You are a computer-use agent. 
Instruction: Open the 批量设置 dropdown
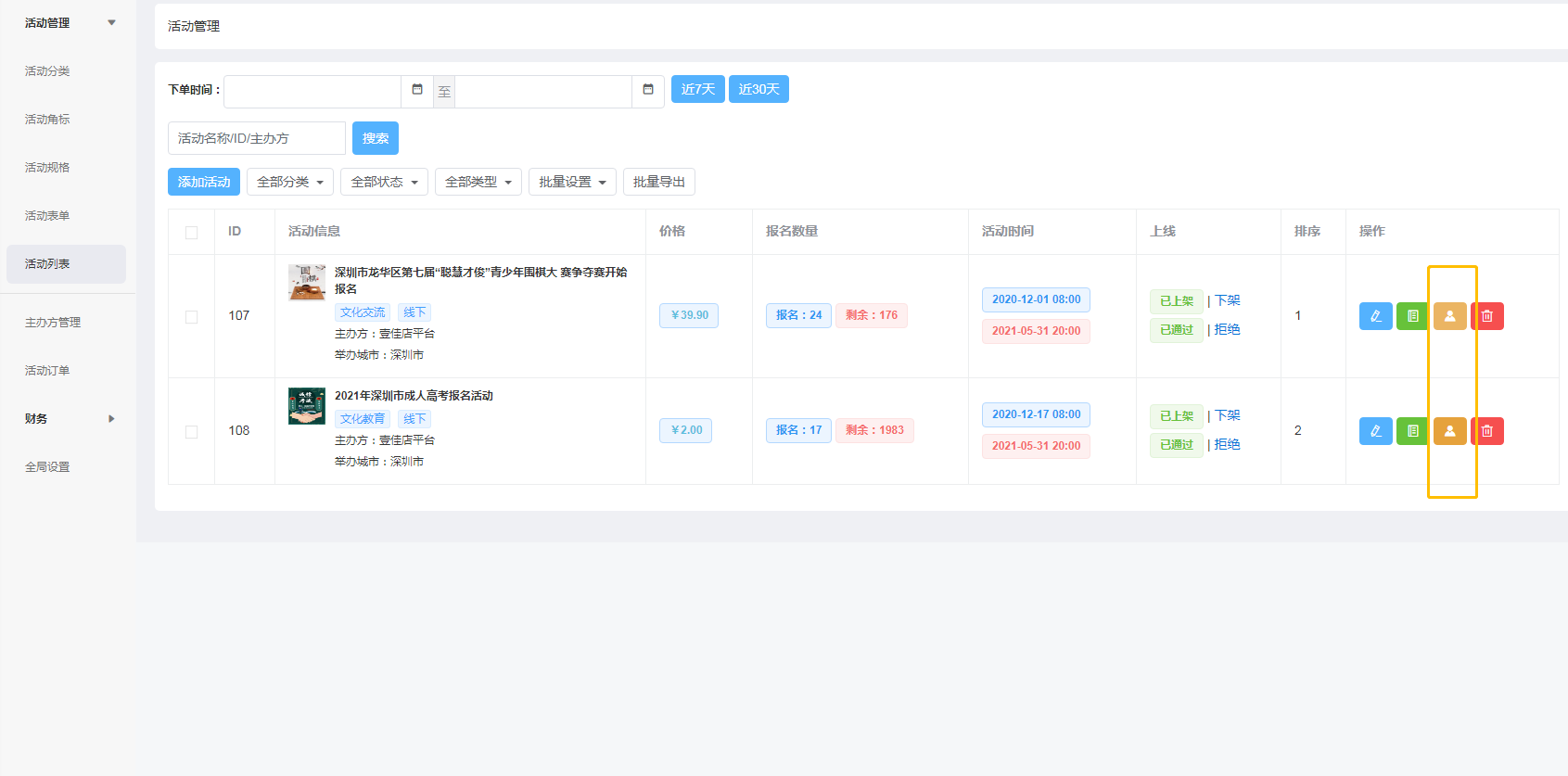[572, 182]
